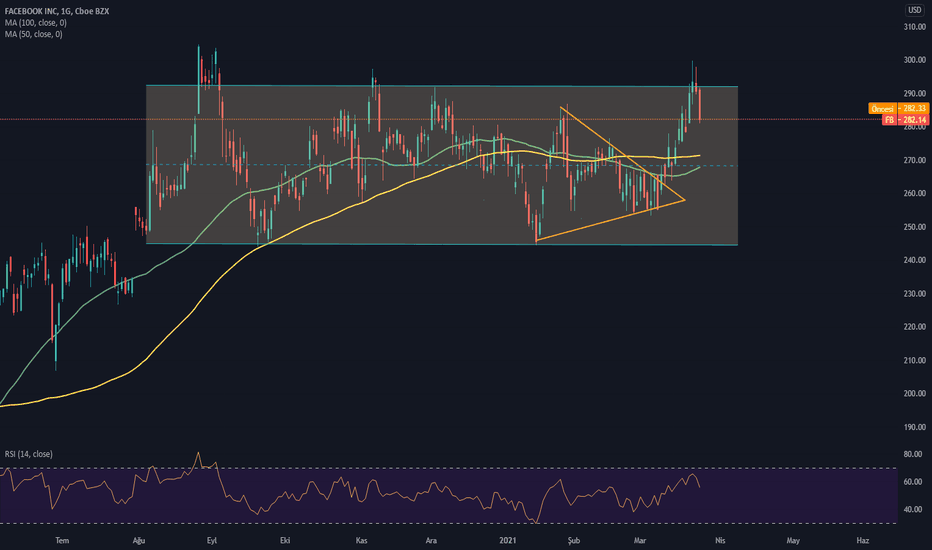The width and height of the screenshot is (932, 550).
Task: Click the May month label on time axis
Action: tap(793, 540)
